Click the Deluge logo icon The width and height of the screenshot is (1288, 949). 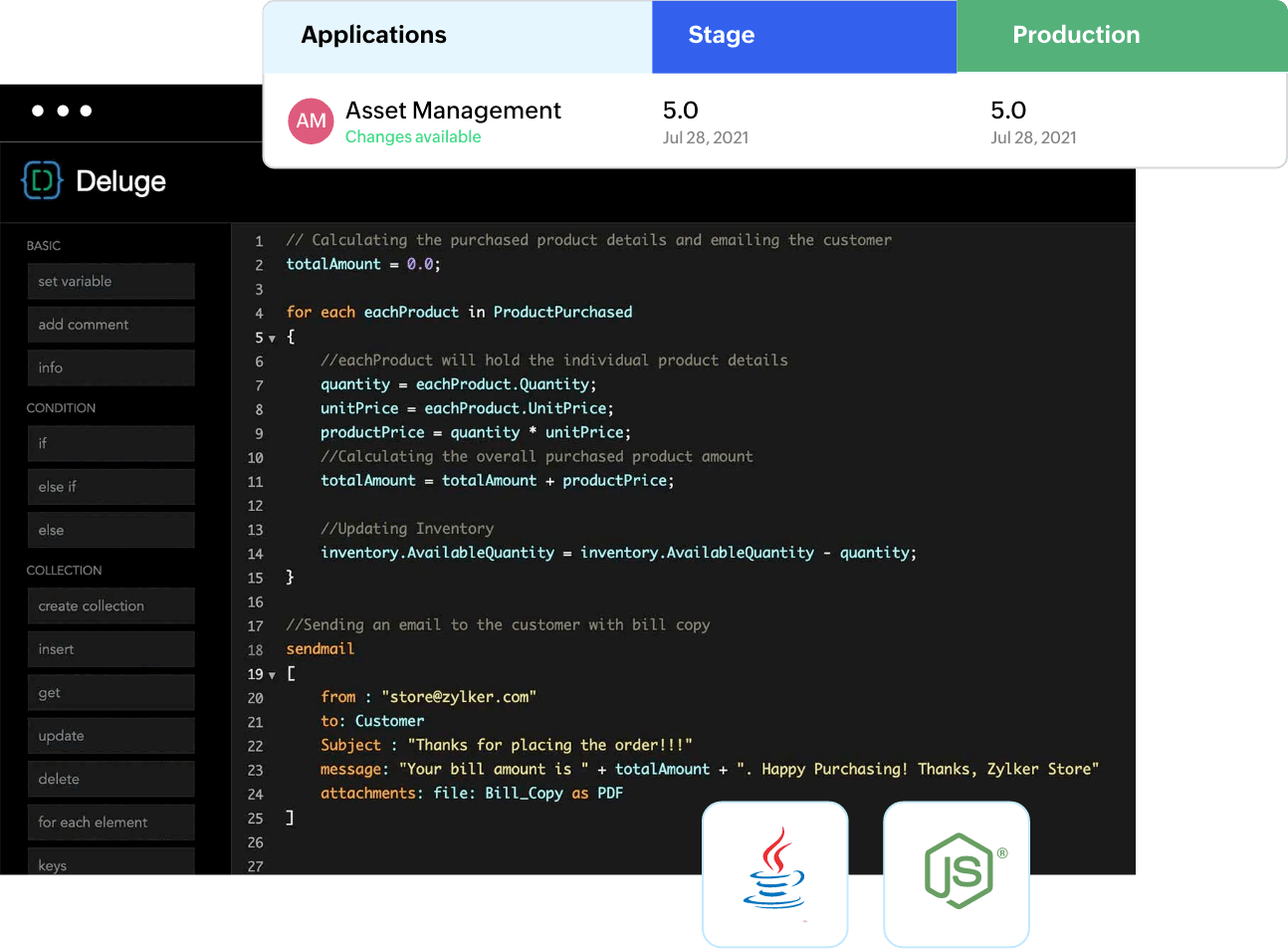42,180
